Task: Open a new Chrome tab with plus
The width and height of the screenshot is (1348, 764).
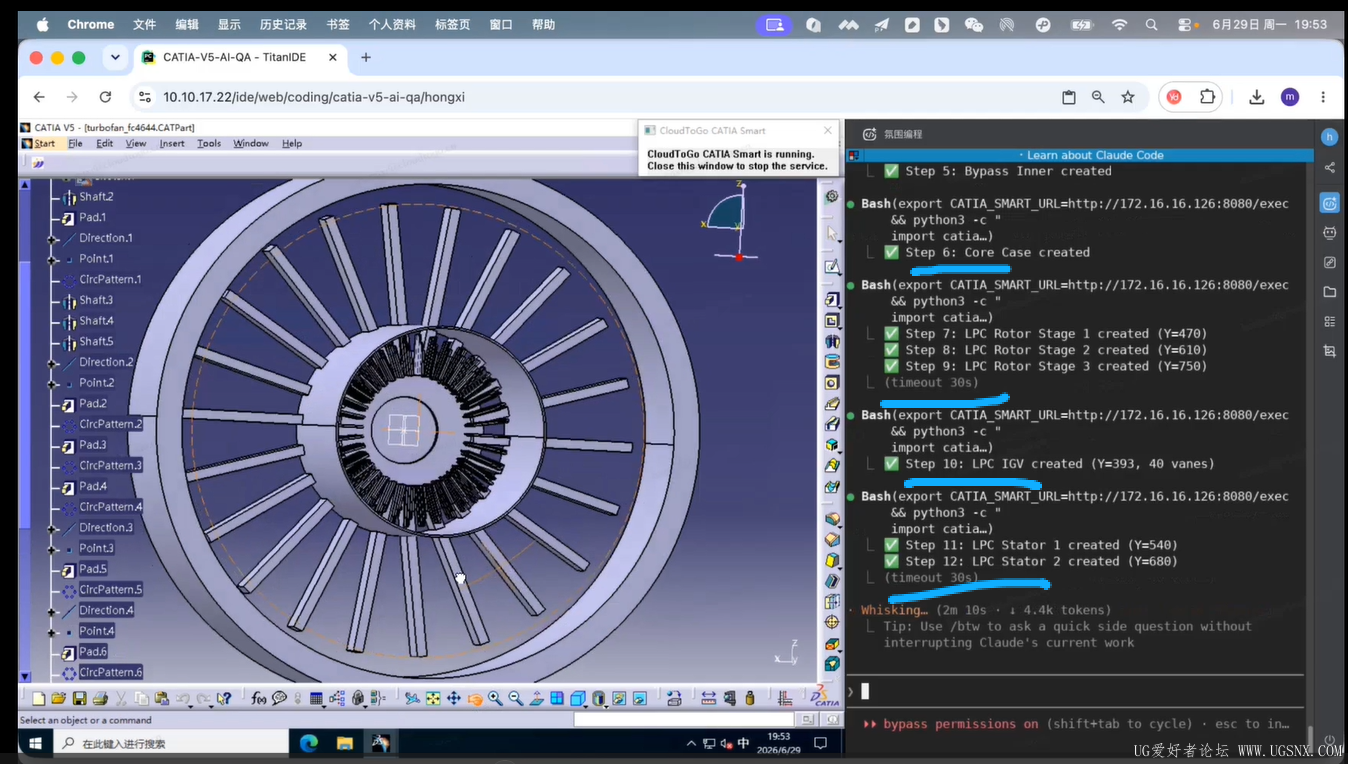Action: pyautogui.click(x=366, y=58)
